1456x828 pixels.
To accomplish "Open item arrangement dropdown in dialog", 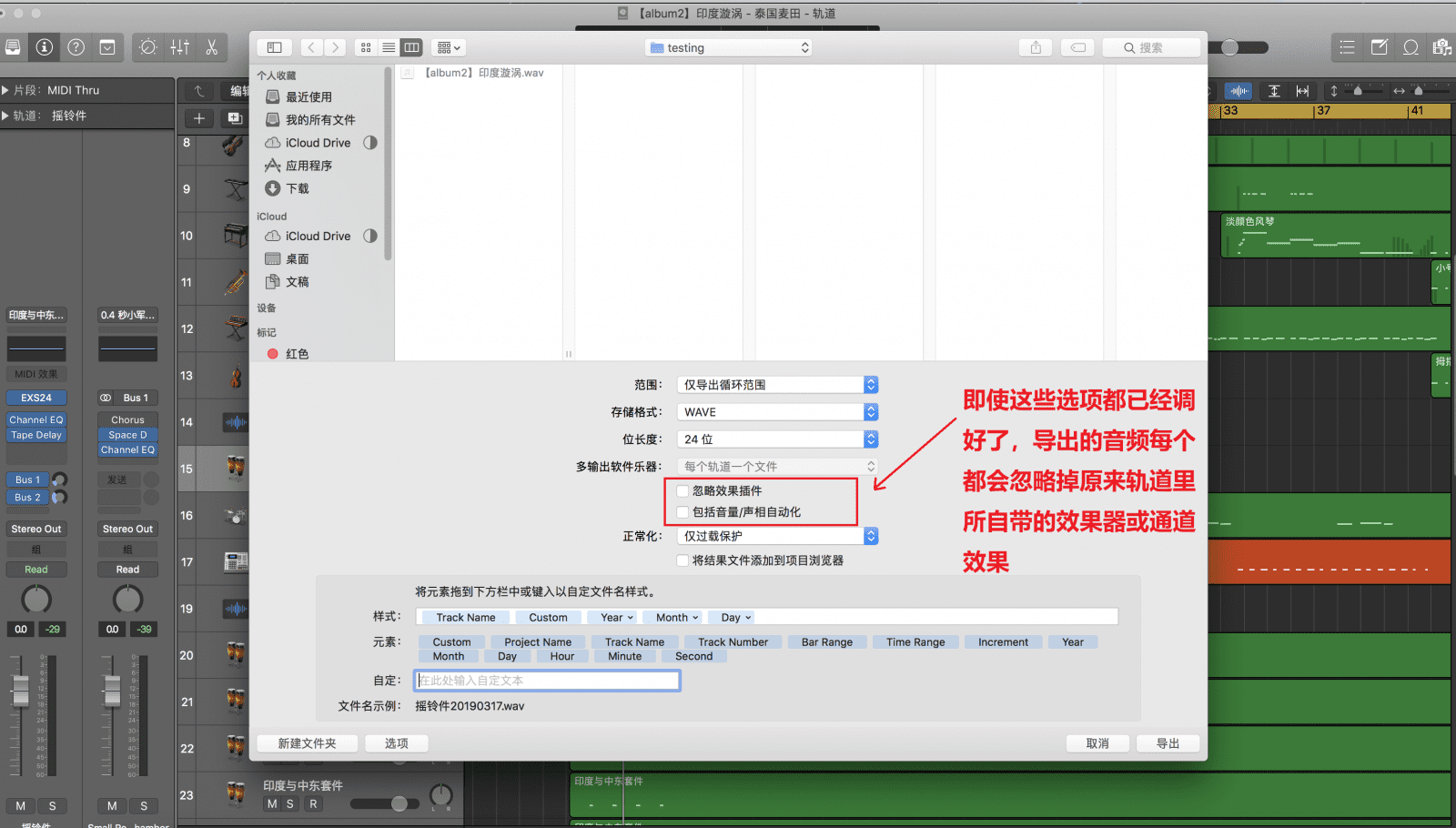I will point(448,47).
